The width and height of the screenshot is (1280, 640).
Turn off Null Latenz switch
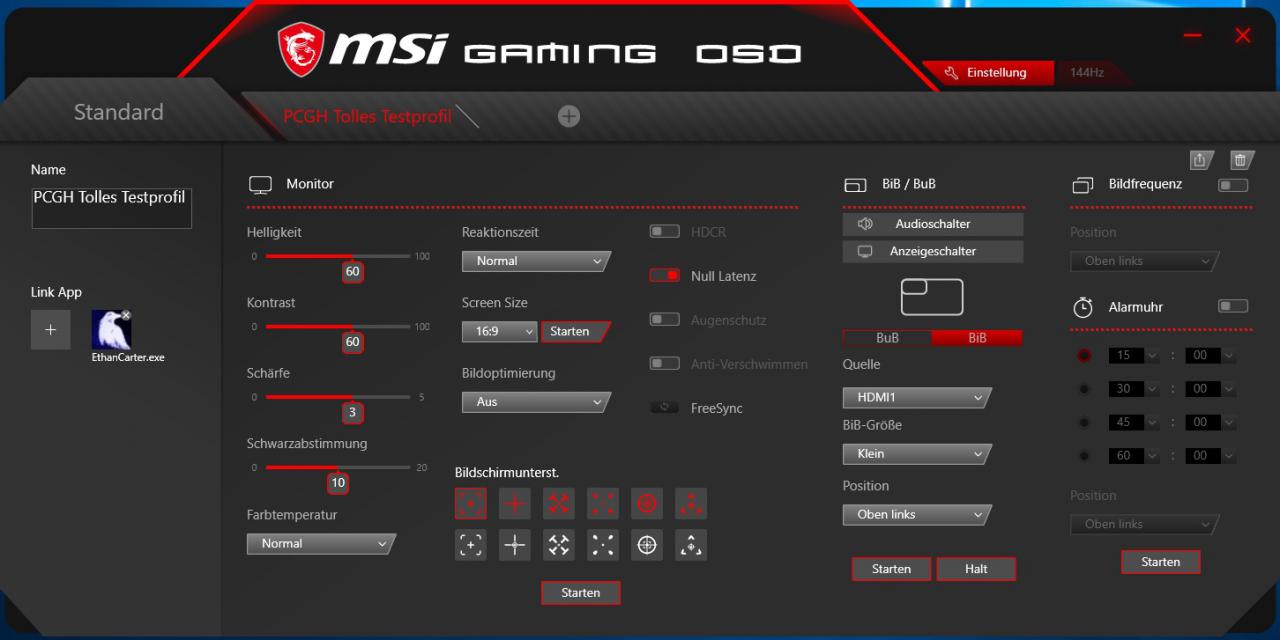664,276
